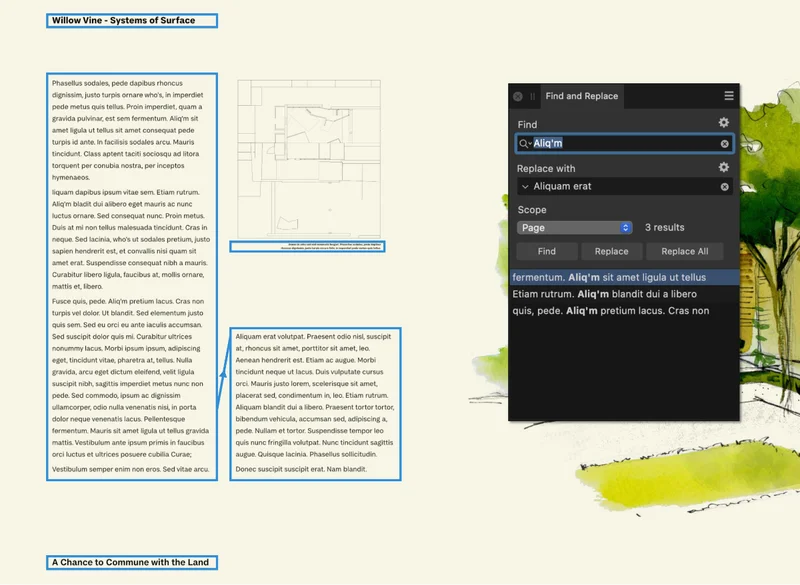Click the search magnifier history dropdown
This screenshot has width=800, height=585.
pyautogui.click(x=524, y=144)
